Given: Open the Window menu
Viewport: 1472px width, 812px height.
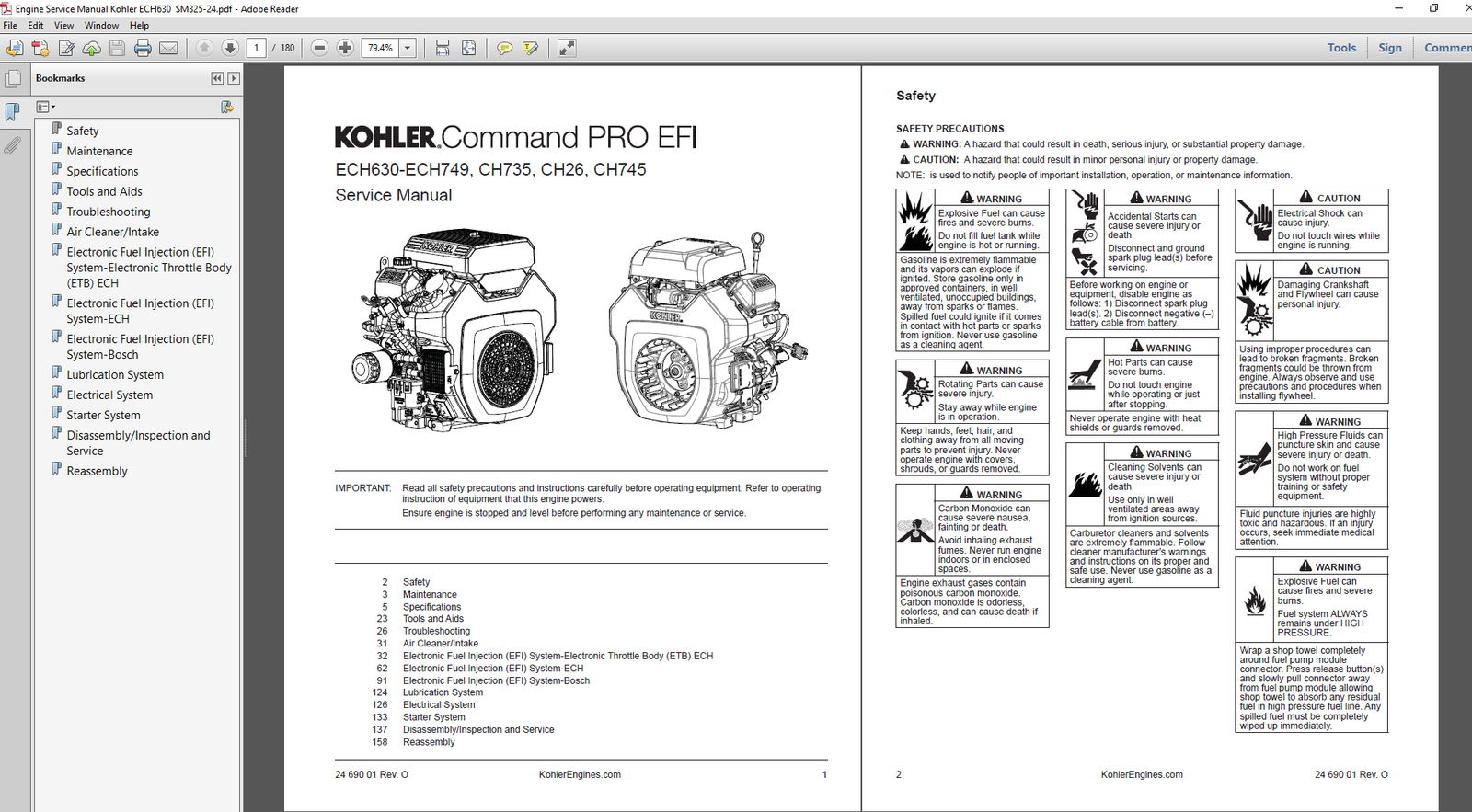Looking at the screenshot, I should tap(101, 26).
